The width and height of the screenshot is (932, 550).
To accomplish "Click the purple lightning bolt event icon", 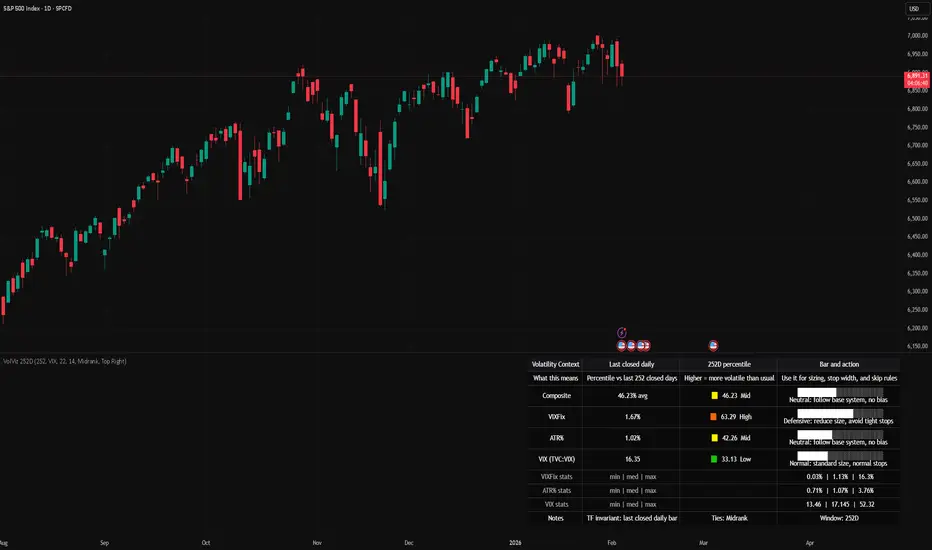I will tap(622, 332).
